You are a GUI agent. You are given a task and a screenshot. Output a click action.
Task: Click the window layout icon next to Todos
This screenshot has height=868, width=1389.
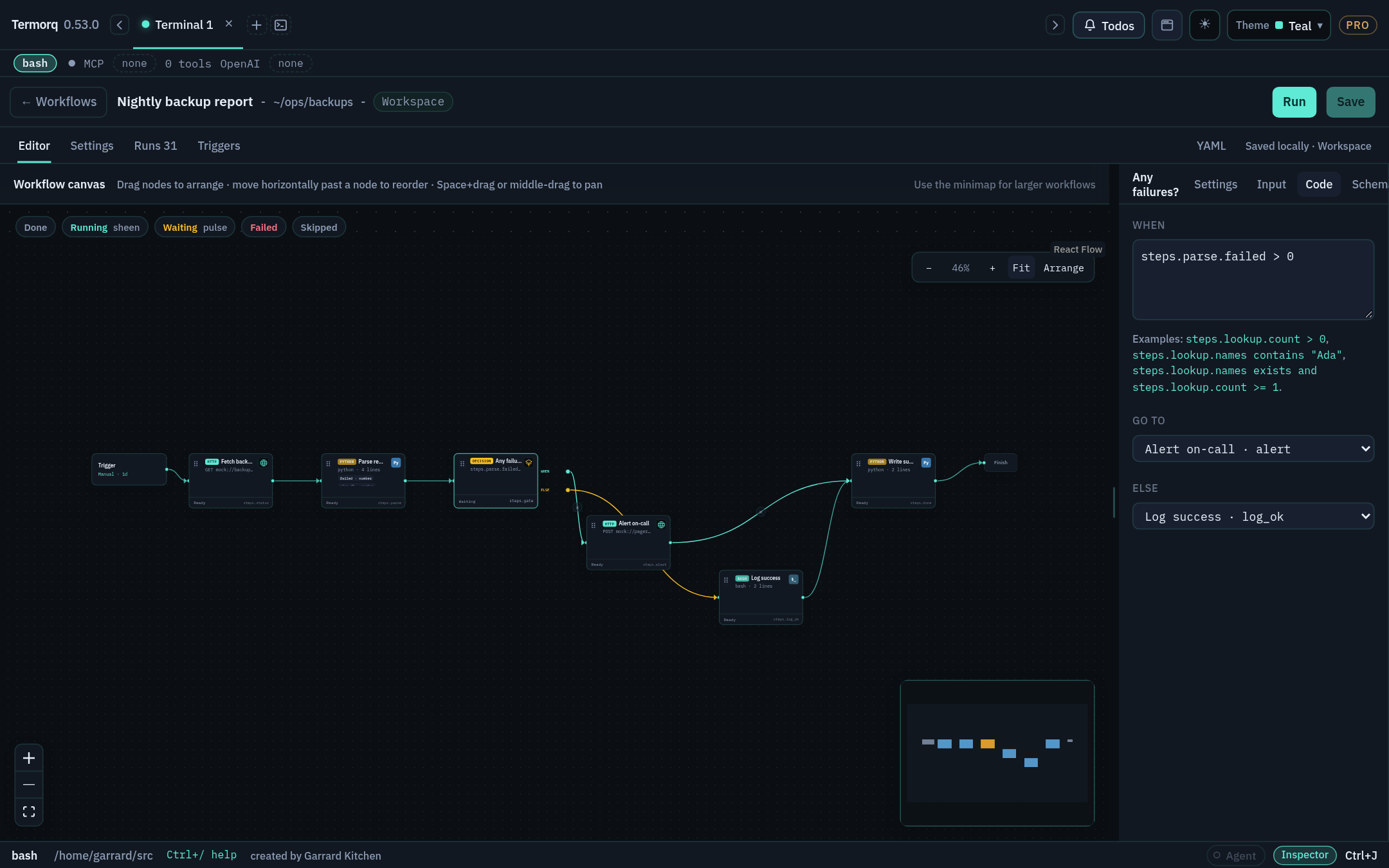1167,25
